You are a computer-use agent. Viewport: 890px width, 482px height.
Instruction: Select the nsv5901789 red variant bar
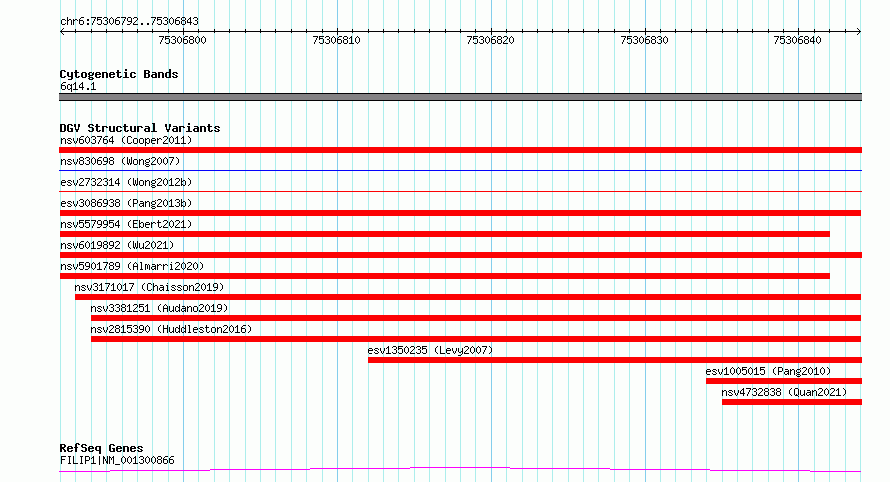[444, 276]
